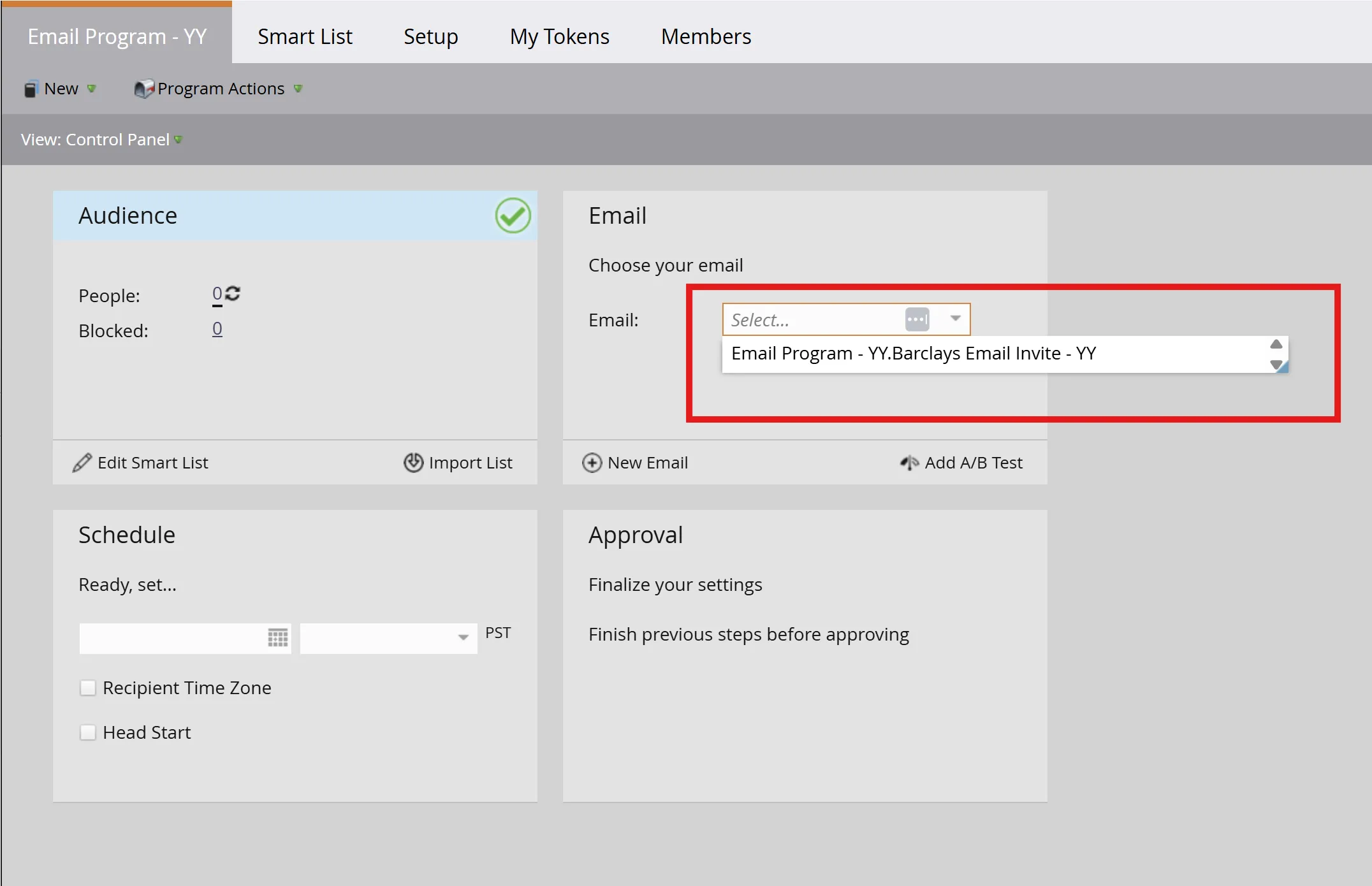1372x886 pixels.
Task: Select the Email Program - YY tab
Action: pyautogui.click(x=117, y=36)
